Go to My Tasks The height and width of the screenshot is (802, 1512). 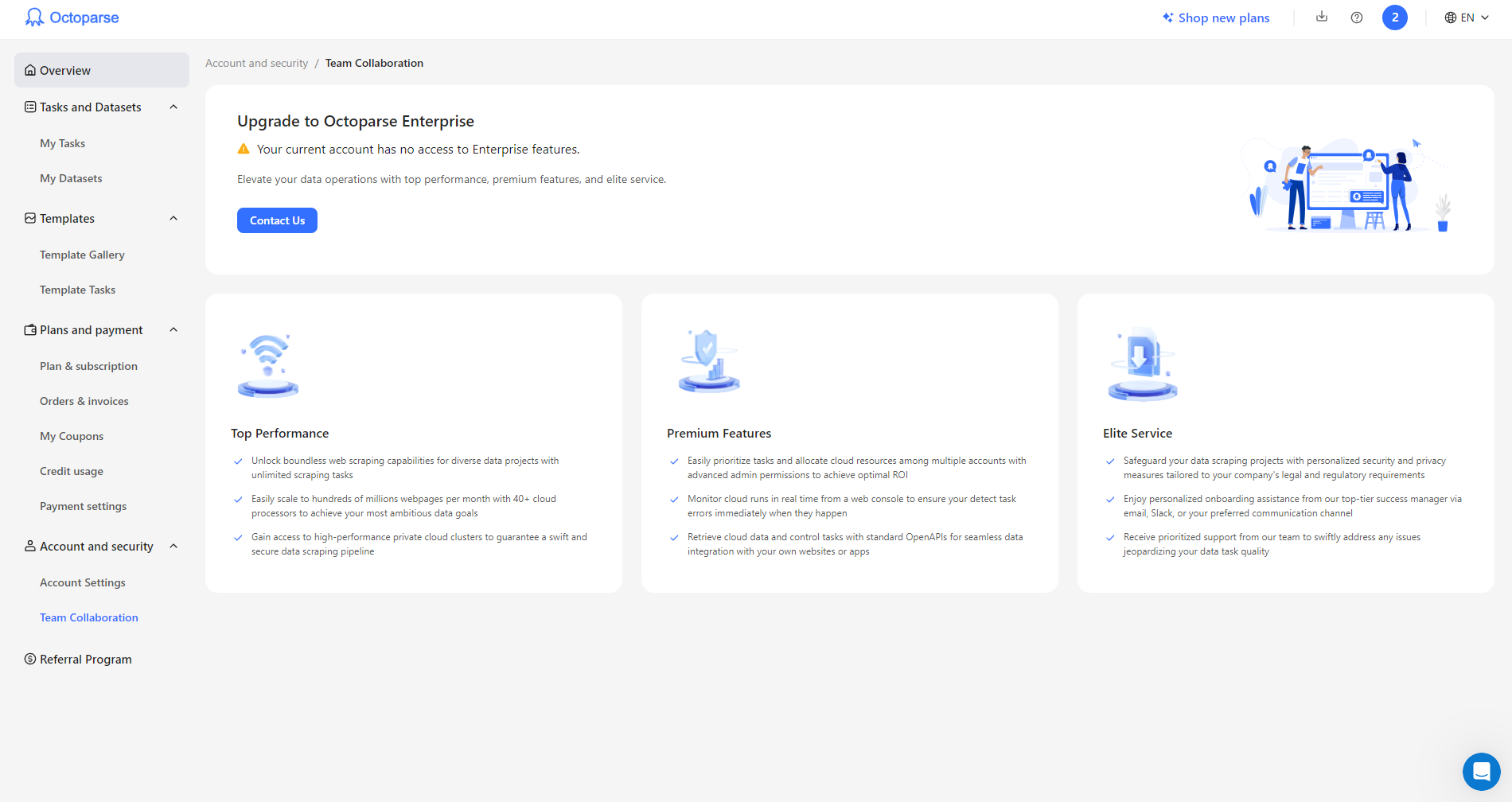(x=63, y=143)
